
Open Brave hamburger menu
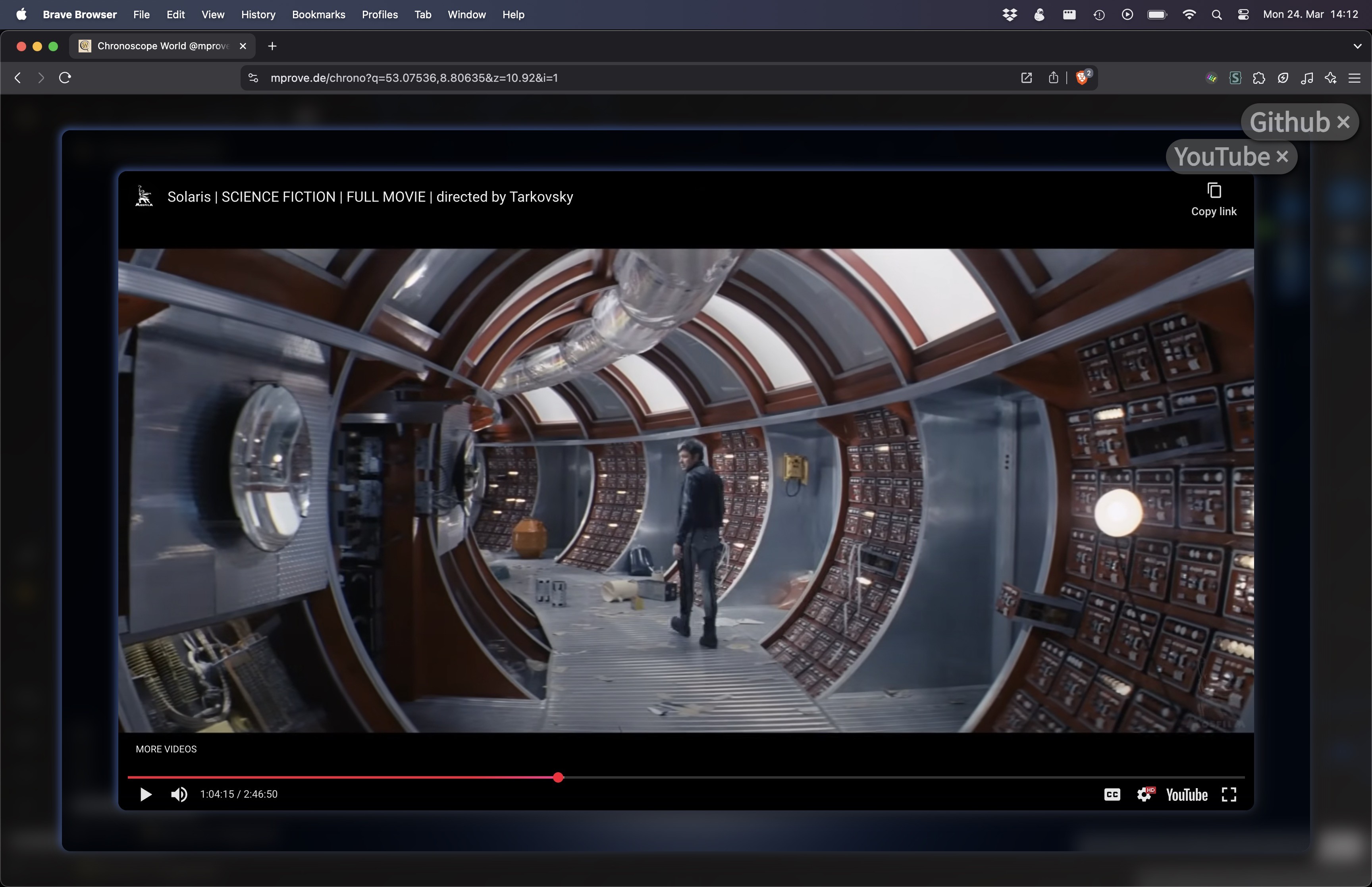coord(1354,78)
